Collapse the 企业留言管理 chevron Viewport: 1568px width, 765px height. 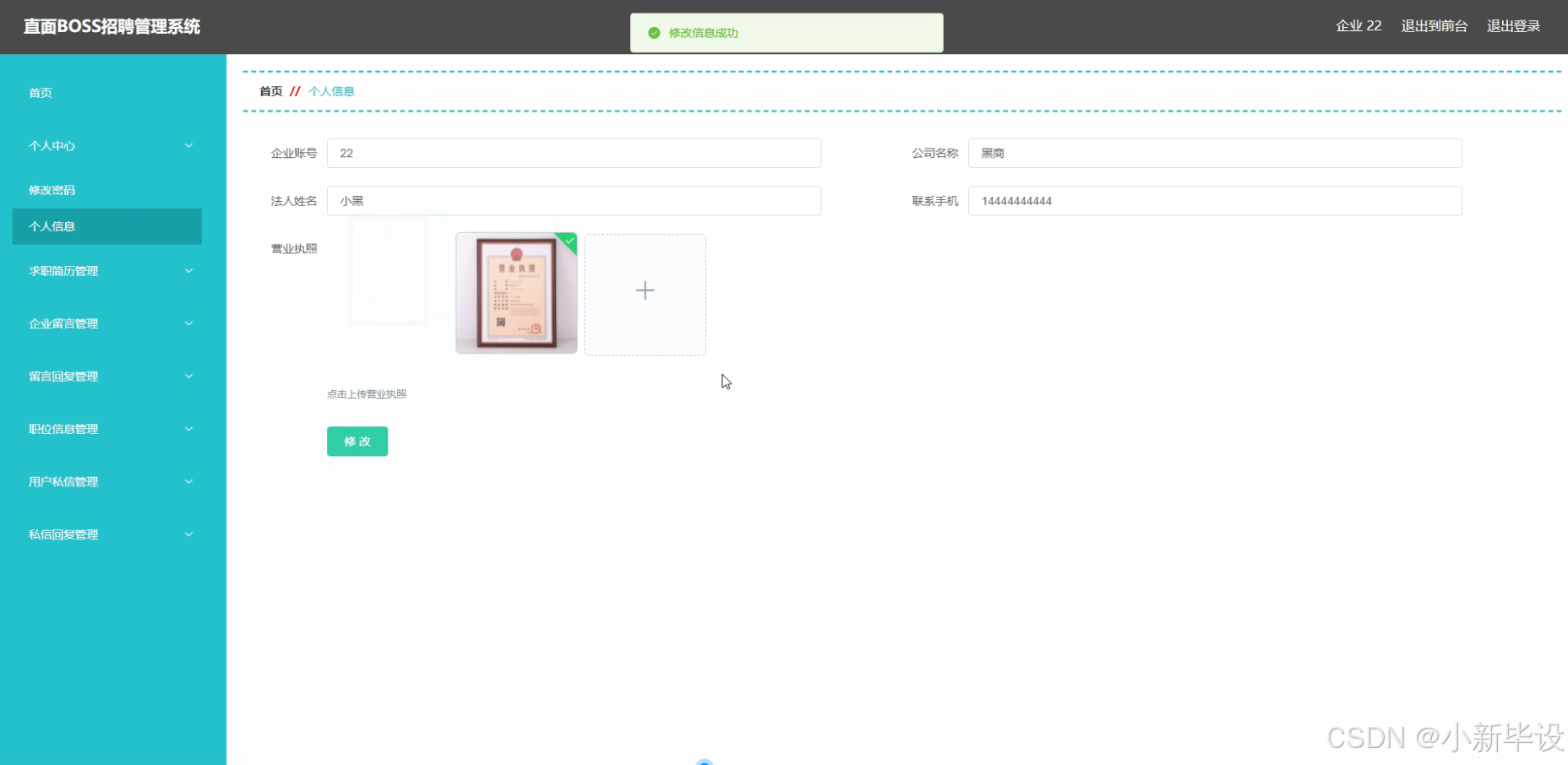point(188,323)
